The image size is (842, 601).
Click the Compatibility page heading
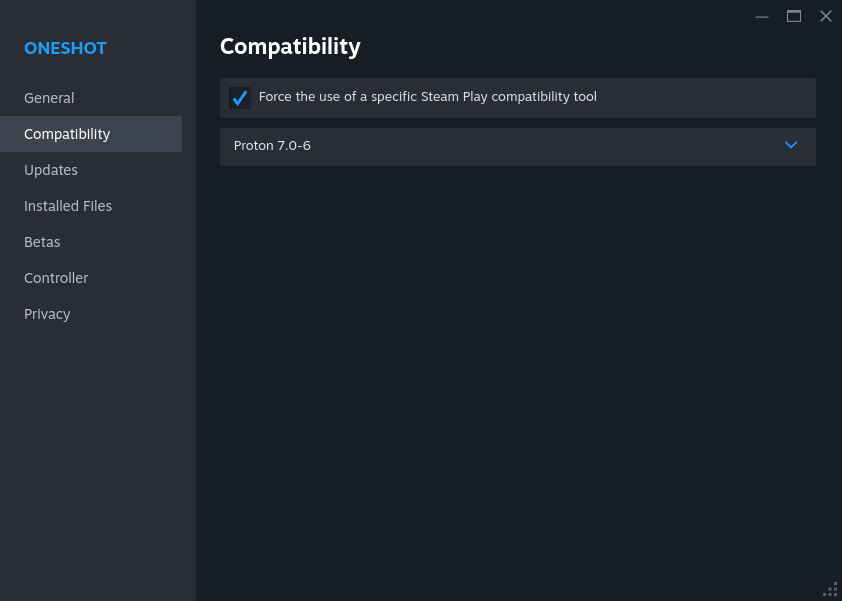(290, 46)
